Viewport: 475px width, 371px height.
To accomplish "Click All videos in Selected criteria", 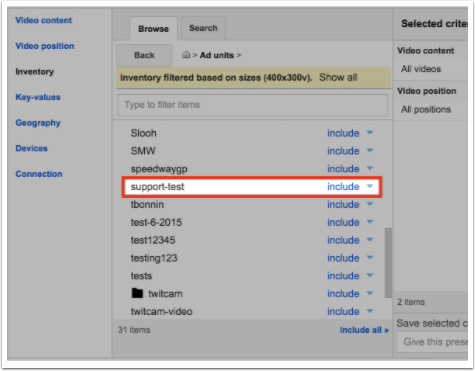I will (x=421, y=69).
